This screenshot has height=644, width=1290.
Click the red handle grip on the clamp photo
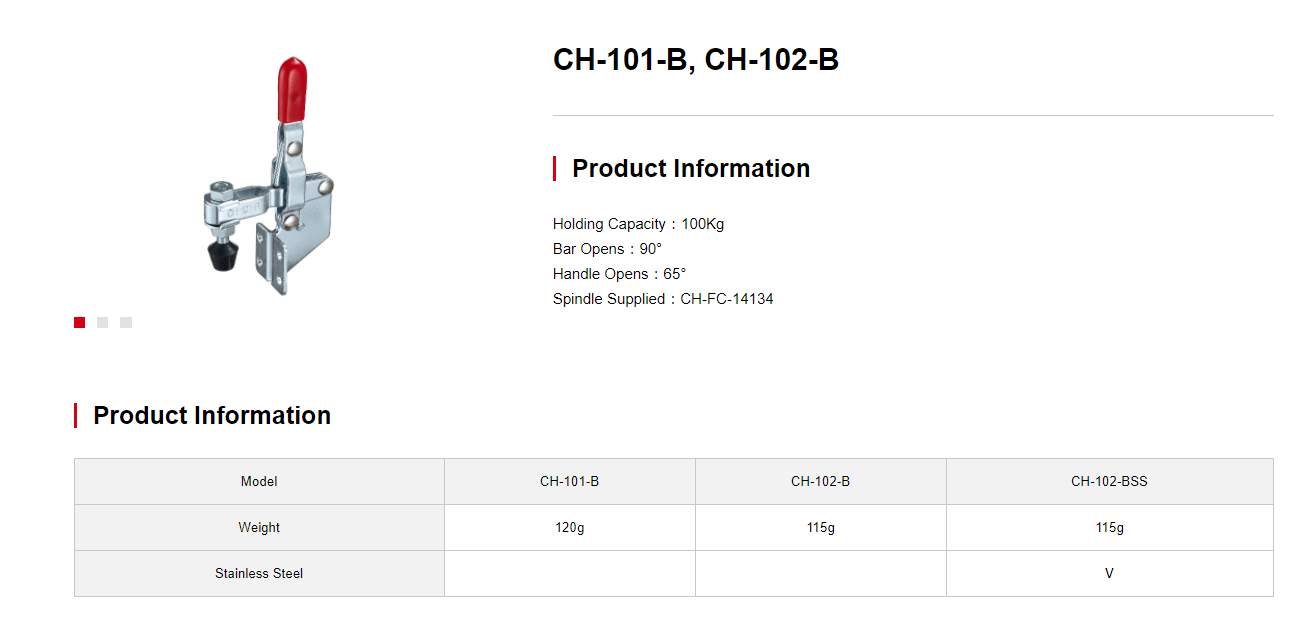(x=291, y=89)
